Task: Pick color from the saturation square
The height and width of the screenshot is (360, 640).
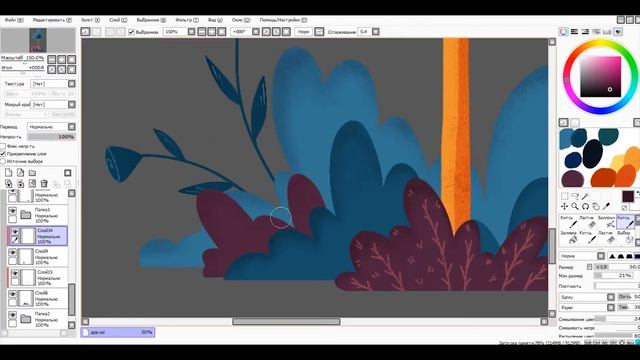Action: [600, 77]
